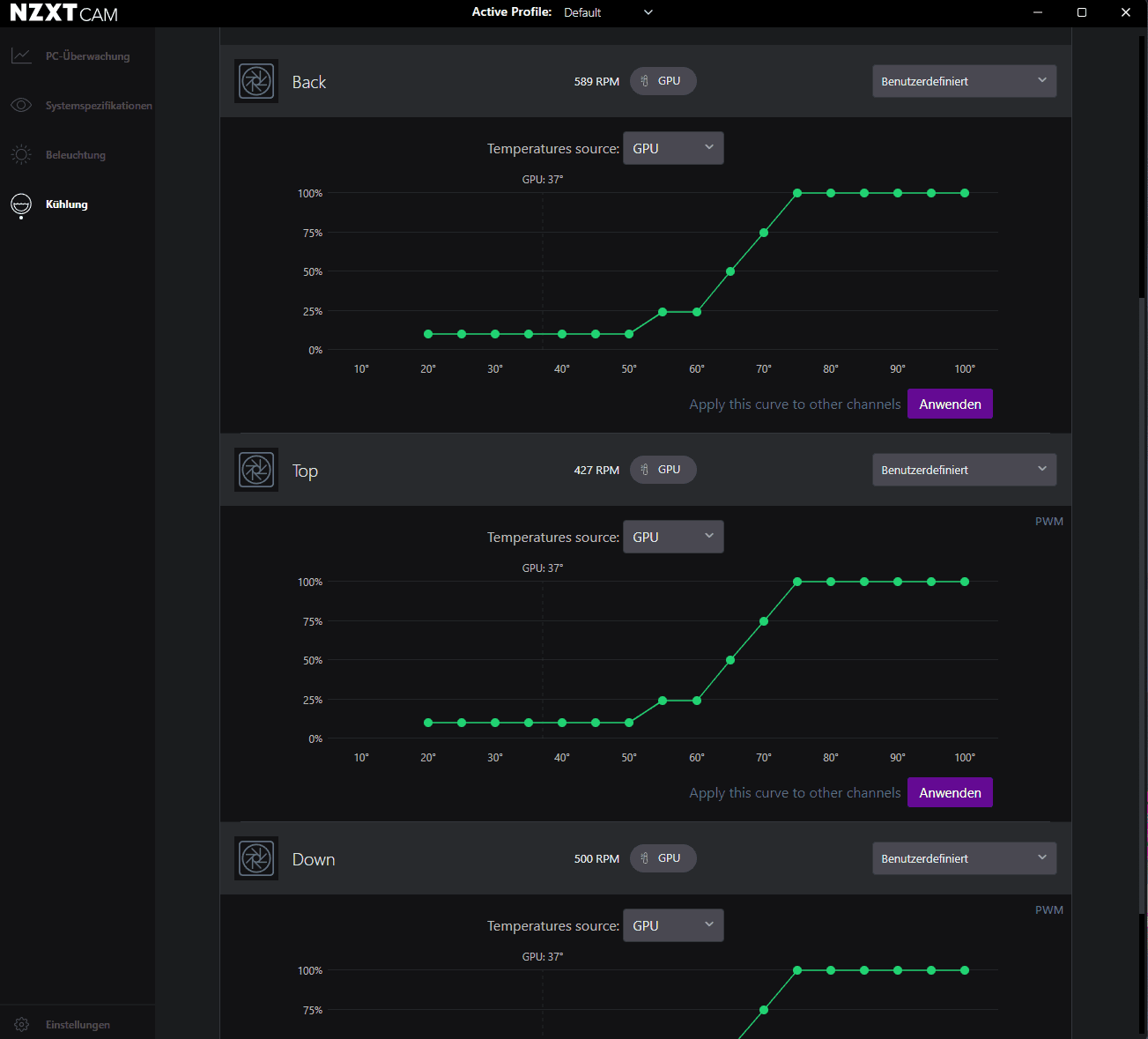Image resolution: width=1148 pixels, height=1039 pixels.
Task: Click the Down channel fan icon
Action: (256, 858)
